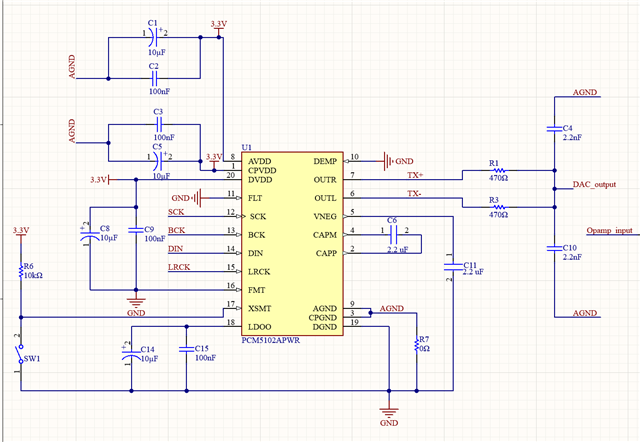Click the VNEG pin name in U1

click(325, 216)
